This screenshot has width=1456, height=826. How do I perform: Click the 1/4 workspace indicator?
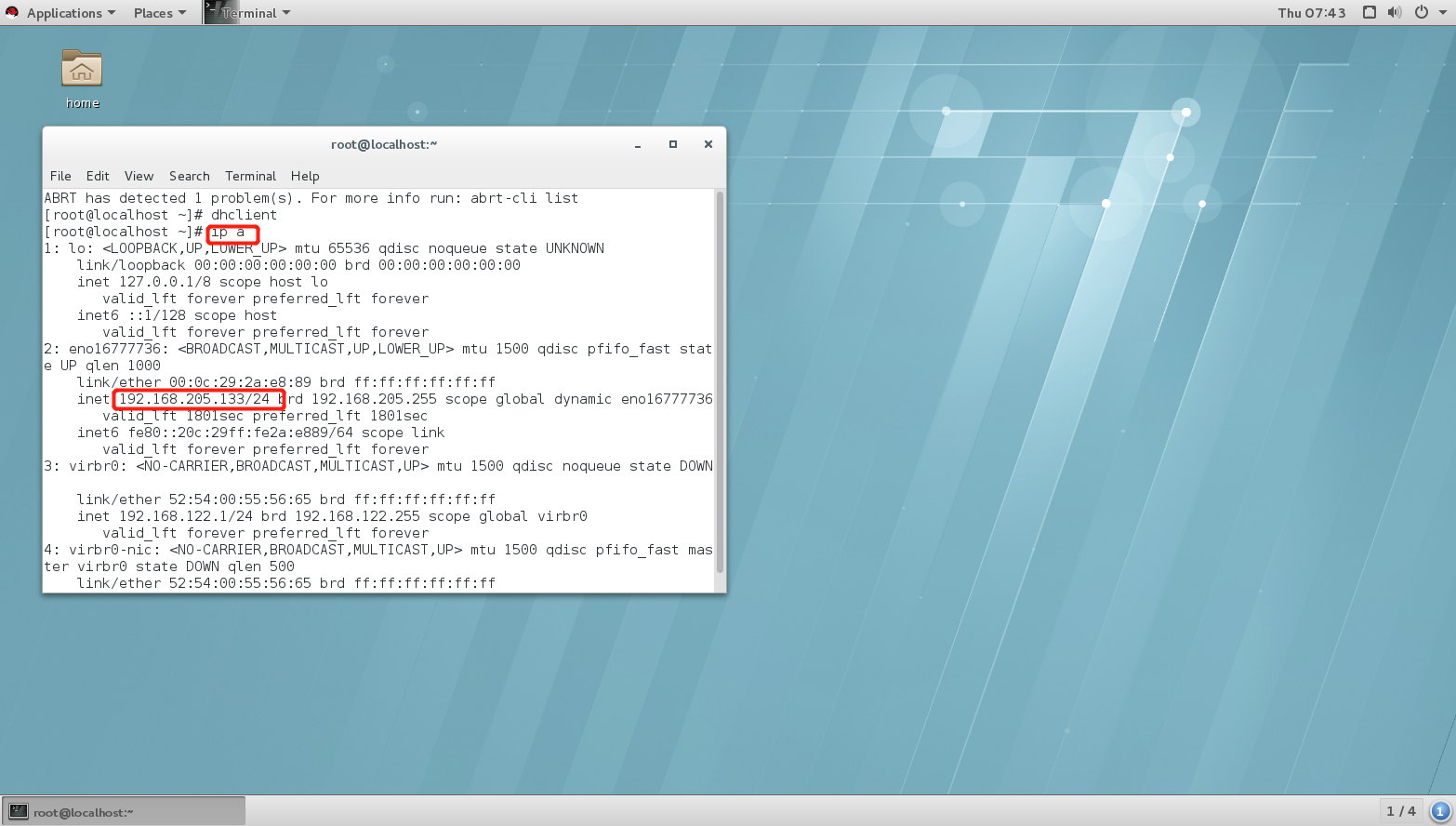(x=1401, y=810)
